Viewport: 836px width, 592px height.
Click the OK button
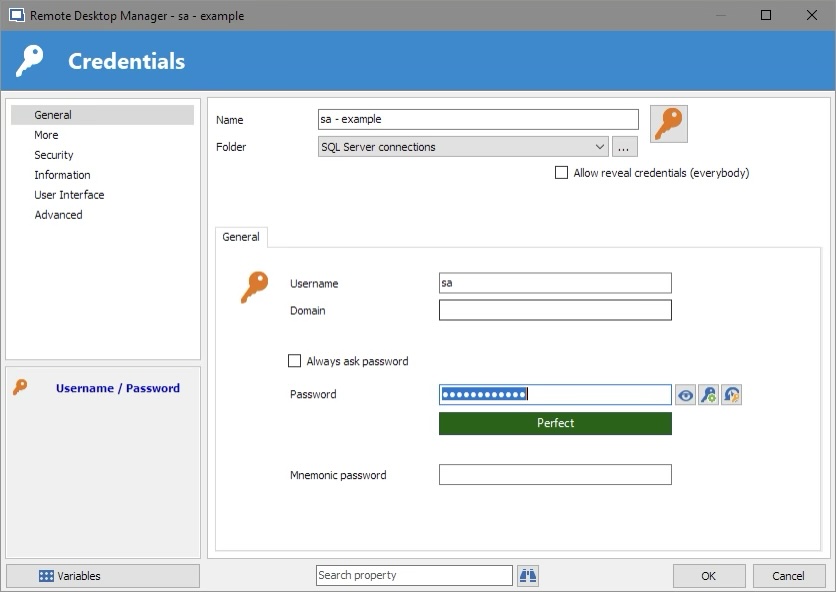coord(709,576)
